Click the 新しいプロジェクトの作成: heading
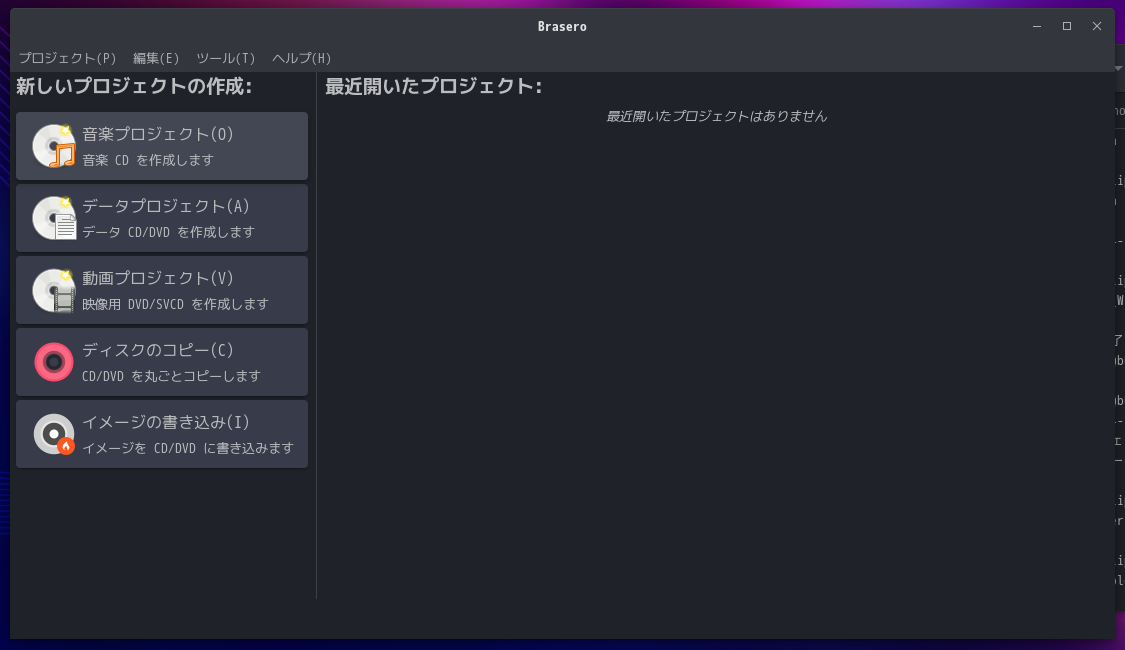1125x650 pixels. [x=134, y=86]
